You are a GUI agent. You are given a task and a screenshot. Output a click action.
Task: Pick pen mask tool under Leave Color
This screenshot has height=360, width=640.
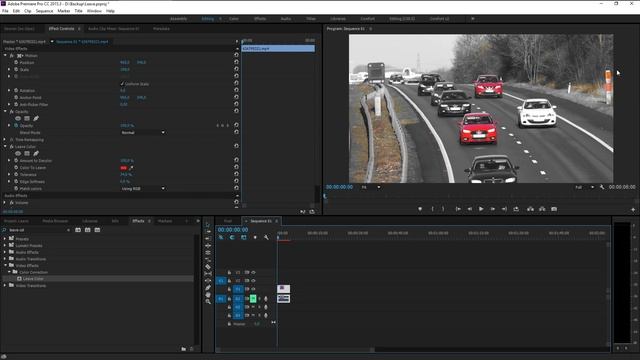[36, 153]
